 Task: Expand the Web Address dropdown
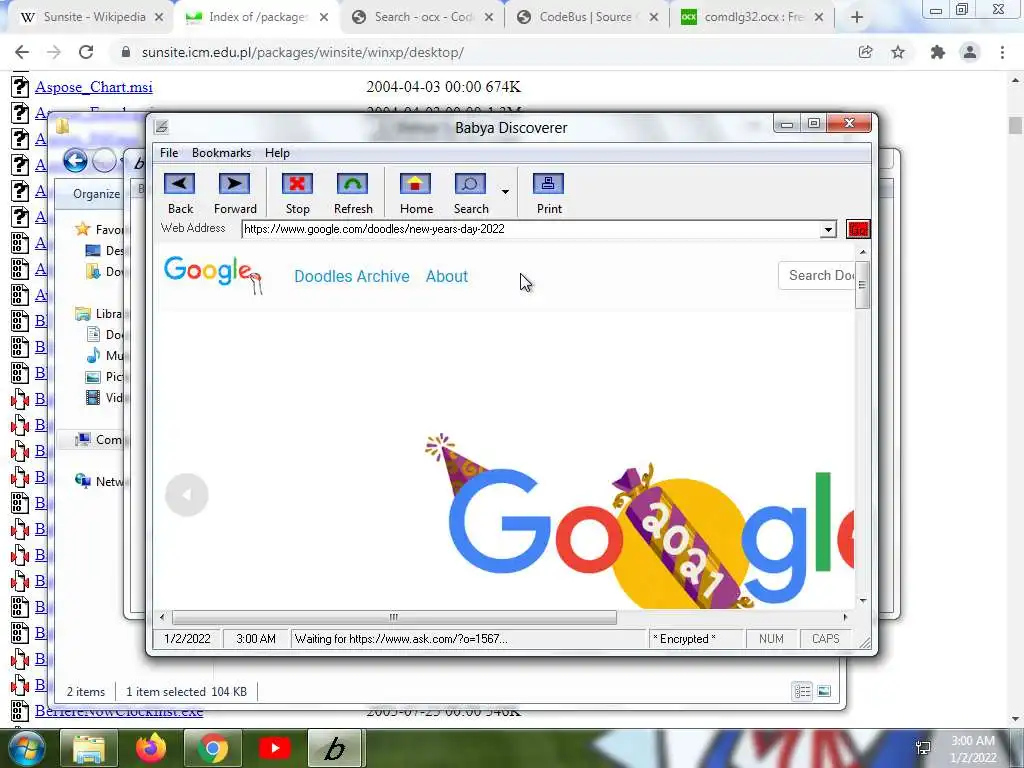828,229
